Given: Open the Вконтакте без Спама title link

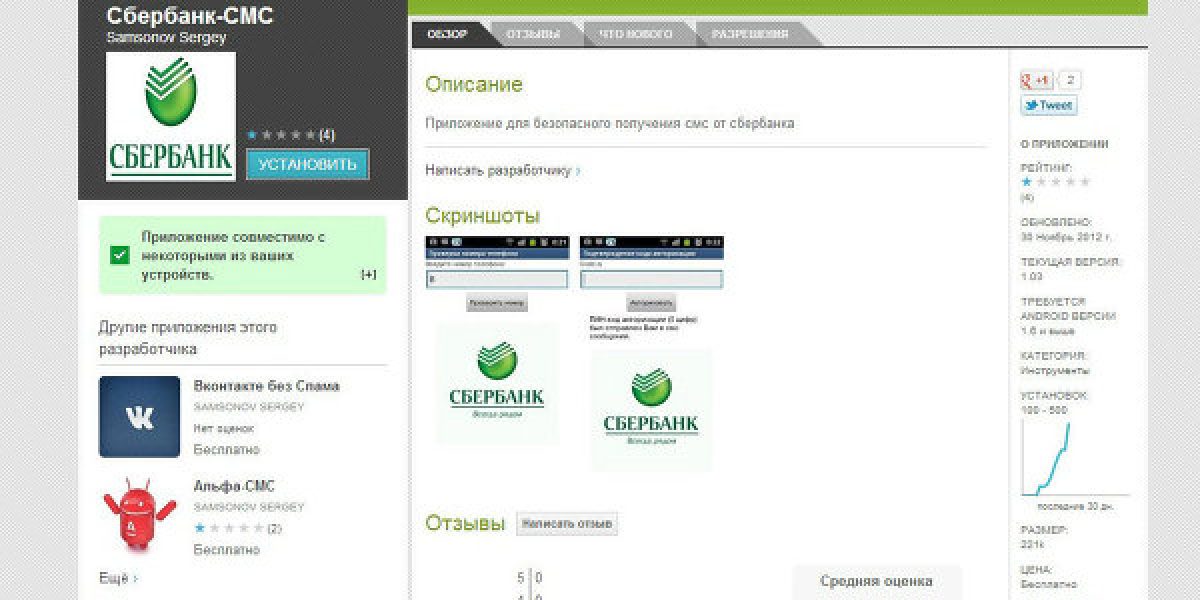Looking at the screenshot, I should point(266,386).
